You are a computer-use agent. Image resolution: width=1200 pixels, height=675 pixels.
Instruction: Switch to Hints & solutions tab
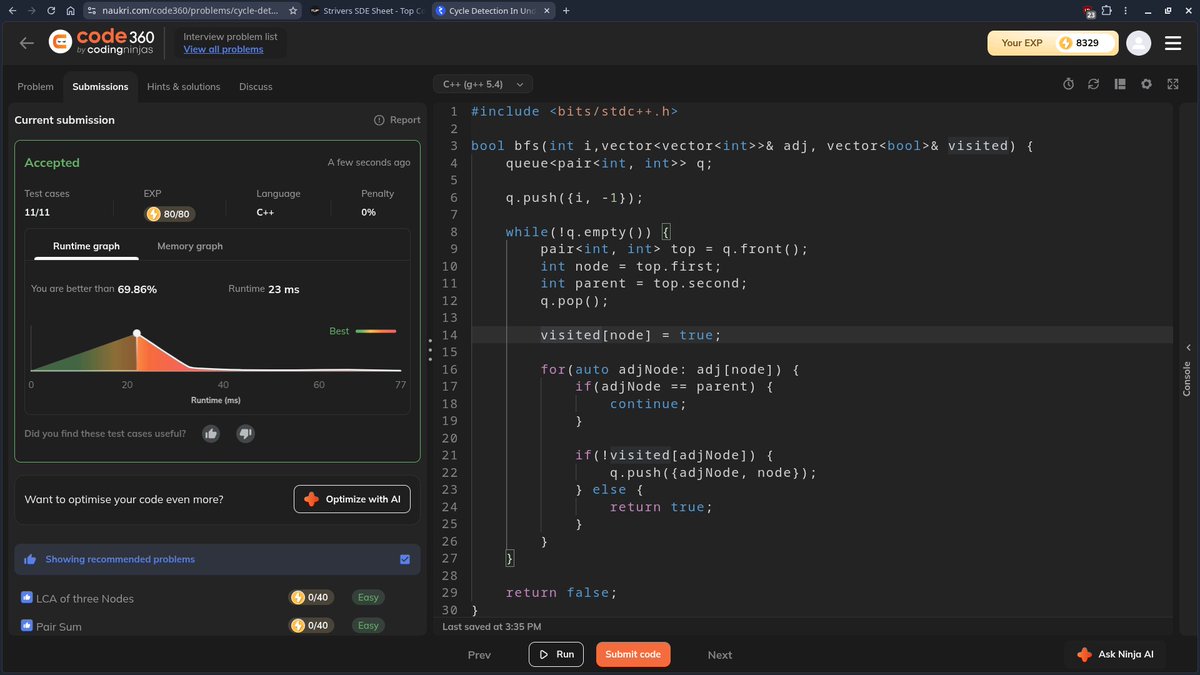(x=183, y=86)
